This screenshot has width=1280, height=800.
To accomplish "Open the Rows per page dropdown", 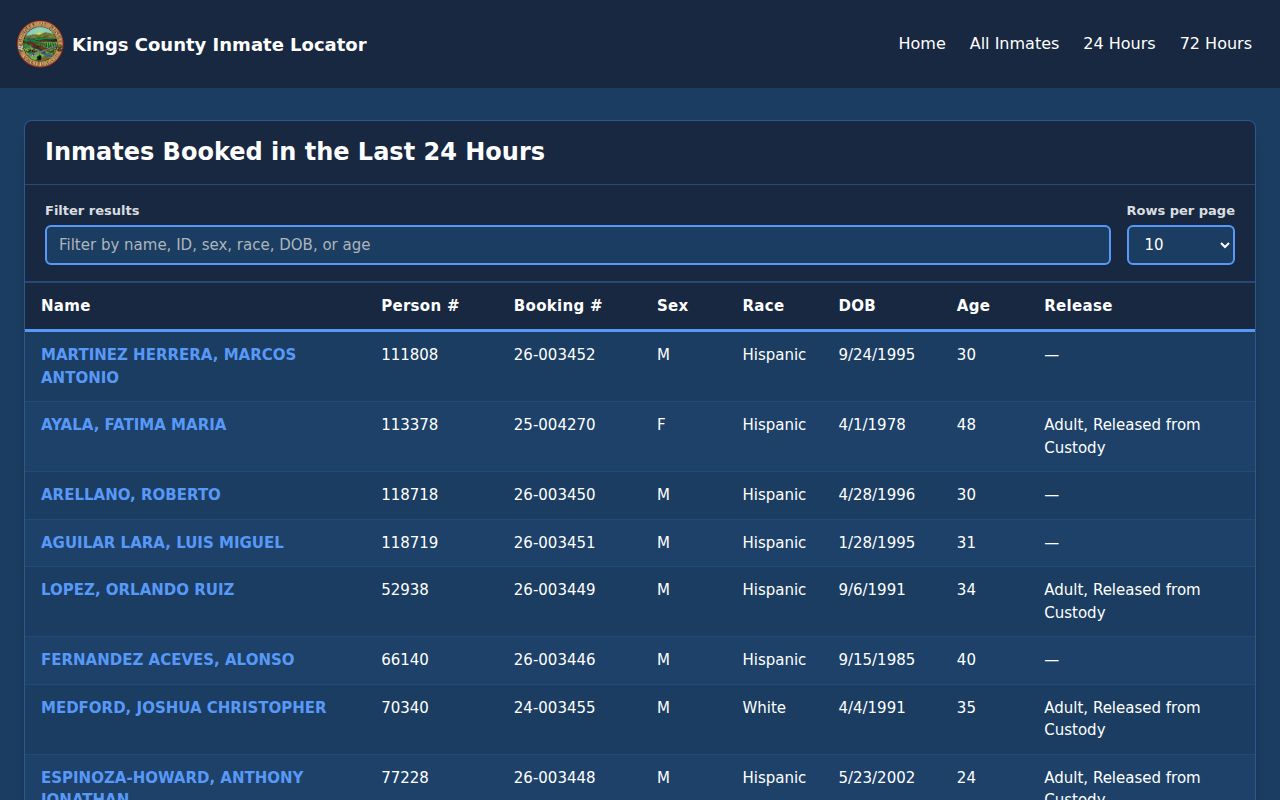I will click(1181, 245).
